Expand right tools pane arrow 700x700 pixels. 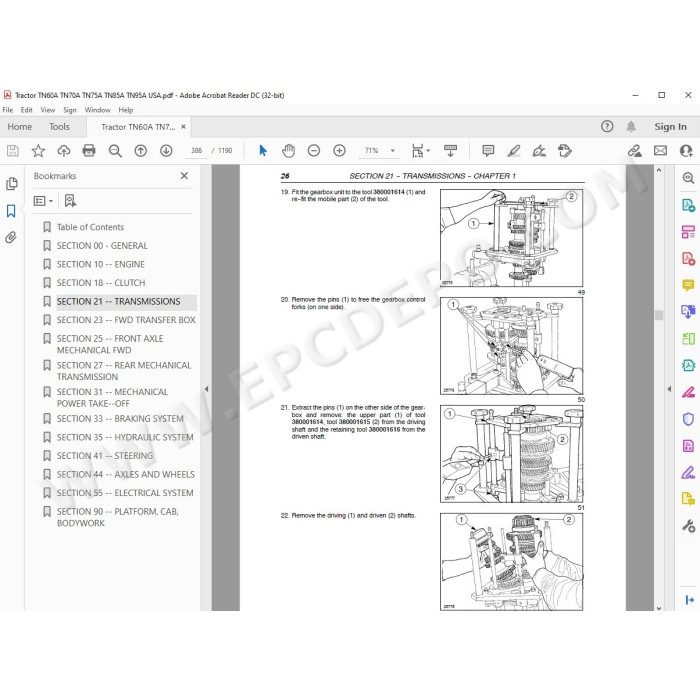pyautogui.click(x=669, y=389)
